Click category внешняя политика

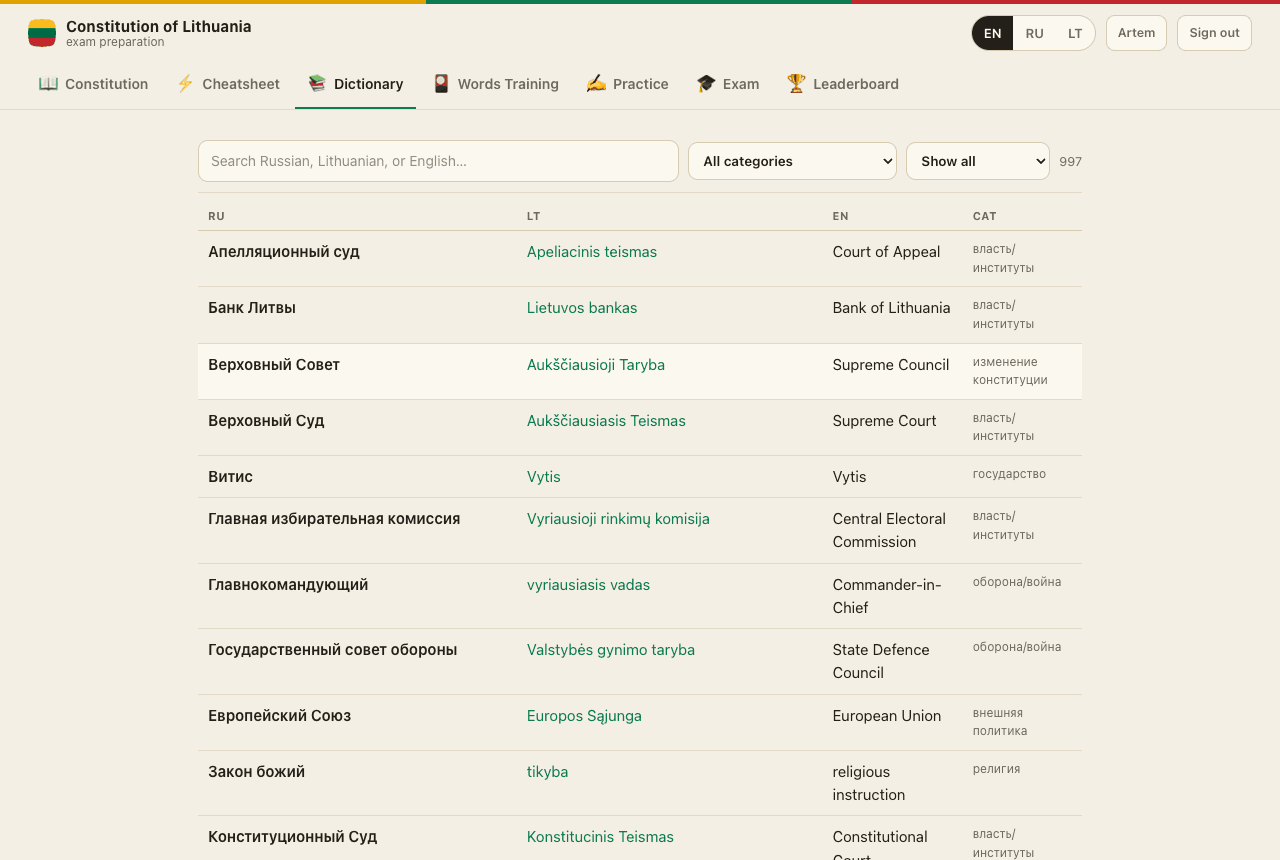(x=1000, y=722)
